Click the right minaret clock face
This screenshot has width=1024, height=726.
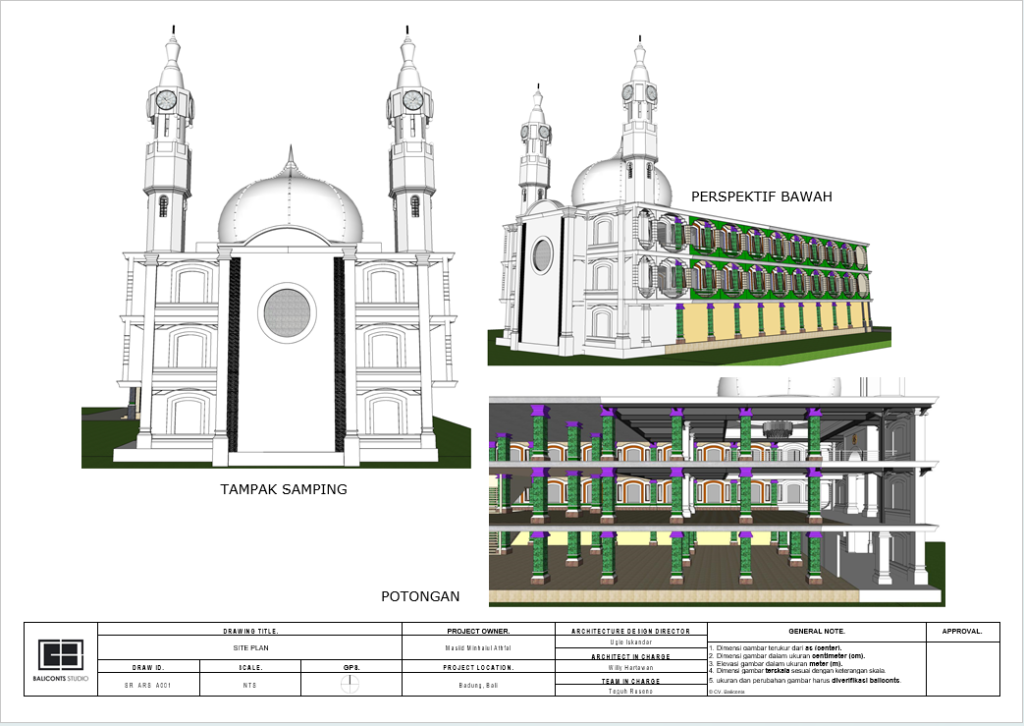click(x=411, y=100)
